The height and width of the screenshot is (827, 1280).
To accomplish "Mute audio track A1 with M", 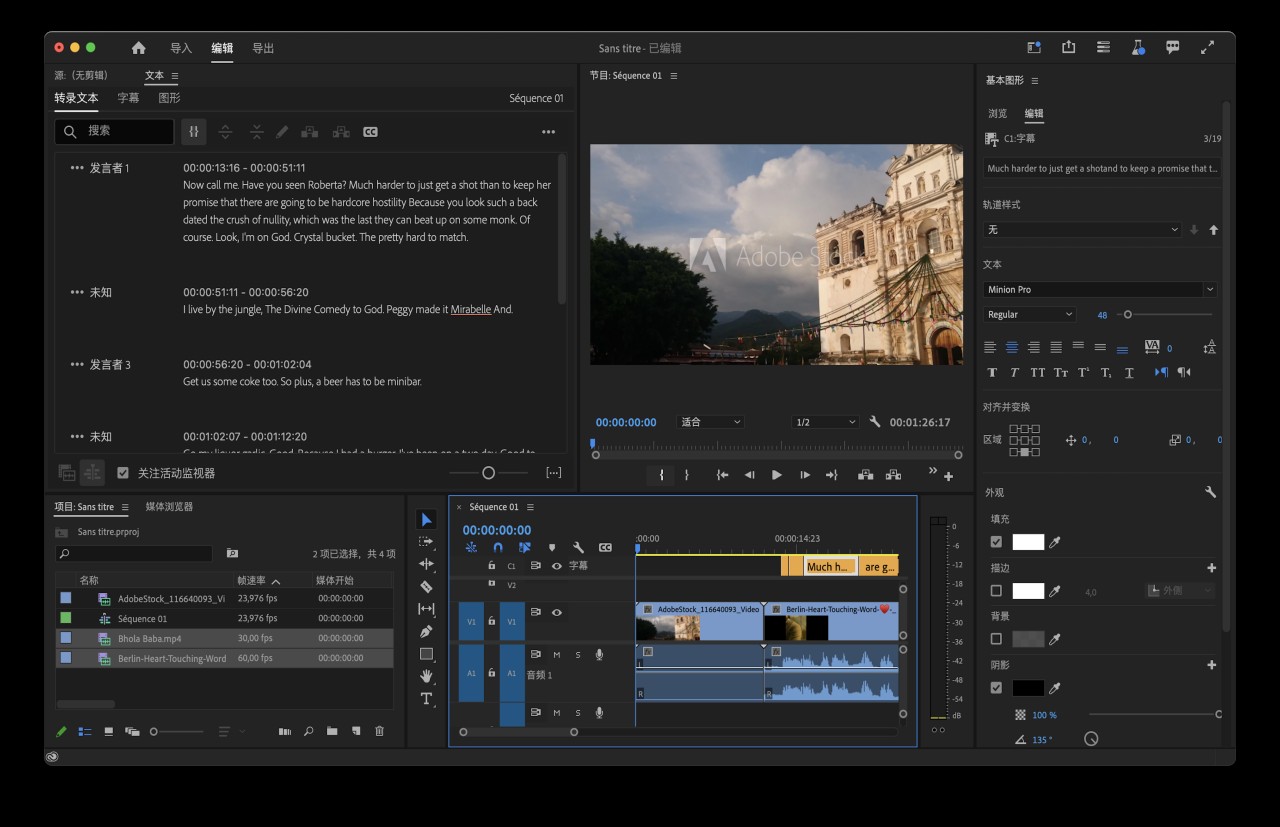I will [x=557, y=655].
